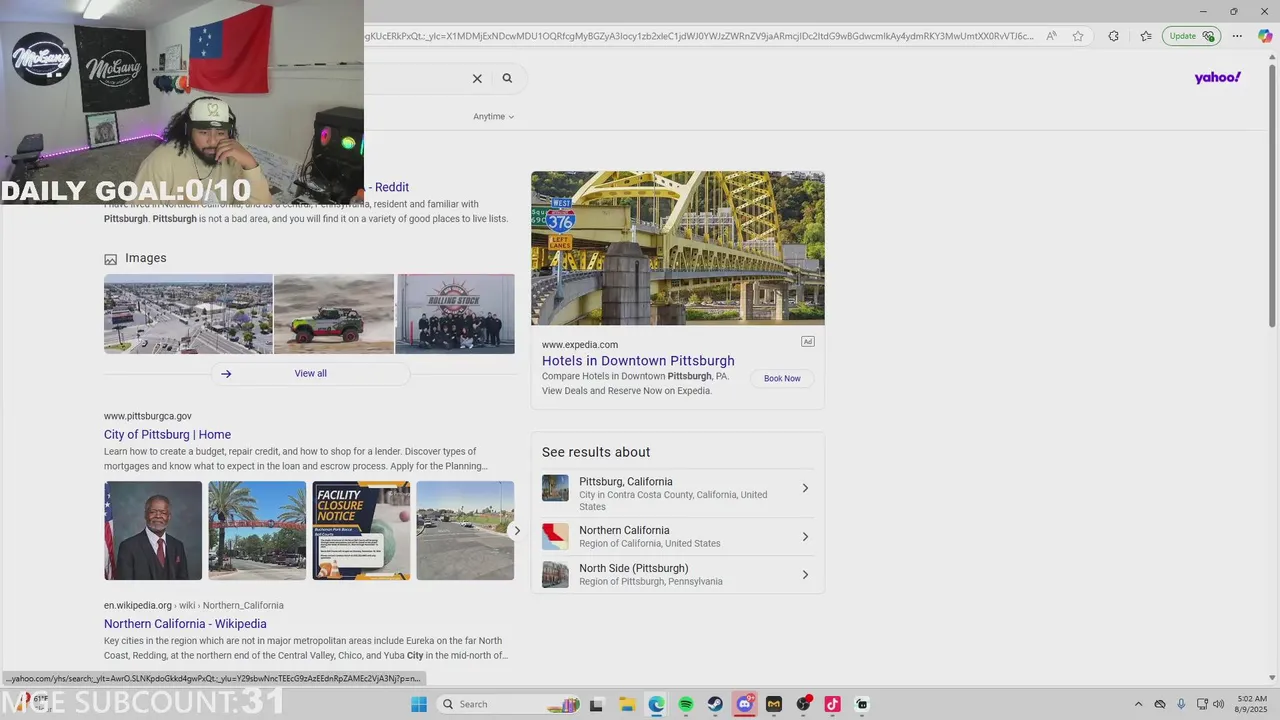Click the magnifier search icon in Yahoo search box
1280x720 pixels.
(507, 78)
